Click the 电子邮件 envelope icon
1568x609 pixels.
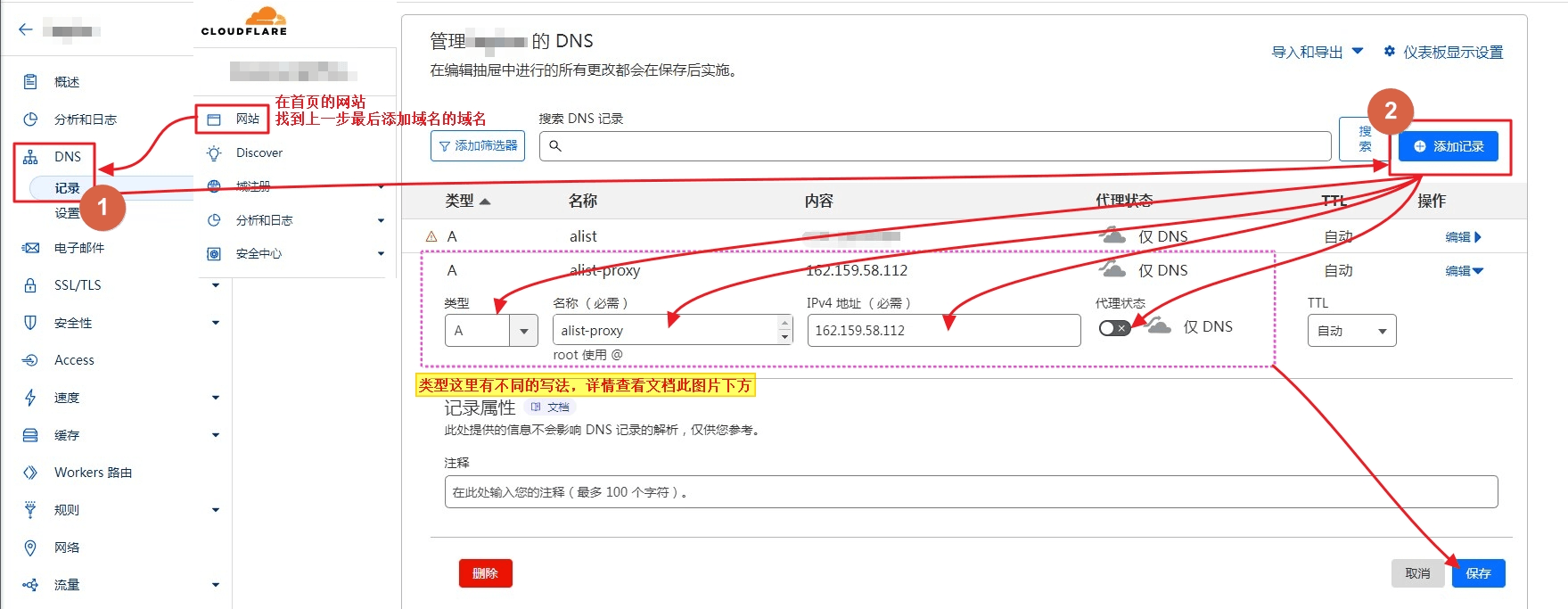pyautogui.click(x=30, y=248)
